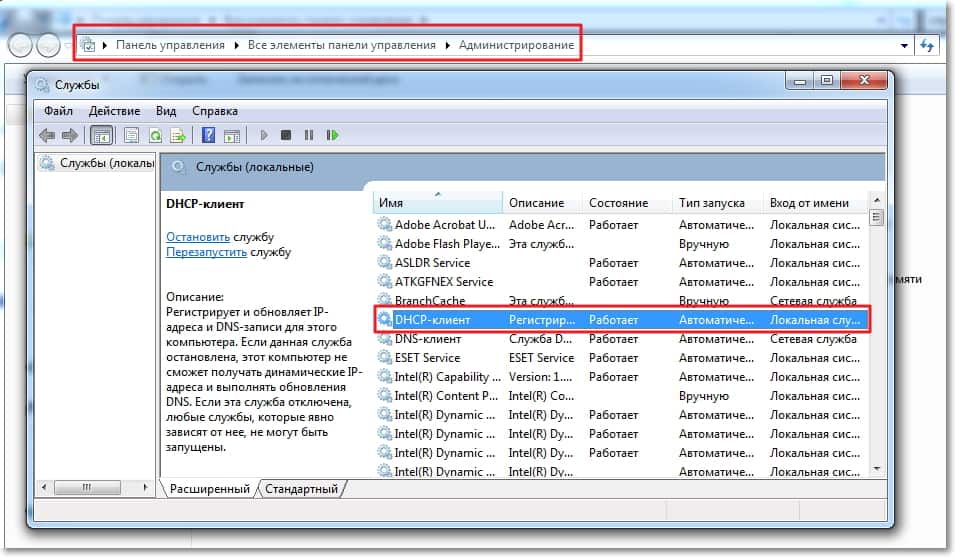Open the address bar history dropdown arrow
955x557 pixels.
coord(905,46)
